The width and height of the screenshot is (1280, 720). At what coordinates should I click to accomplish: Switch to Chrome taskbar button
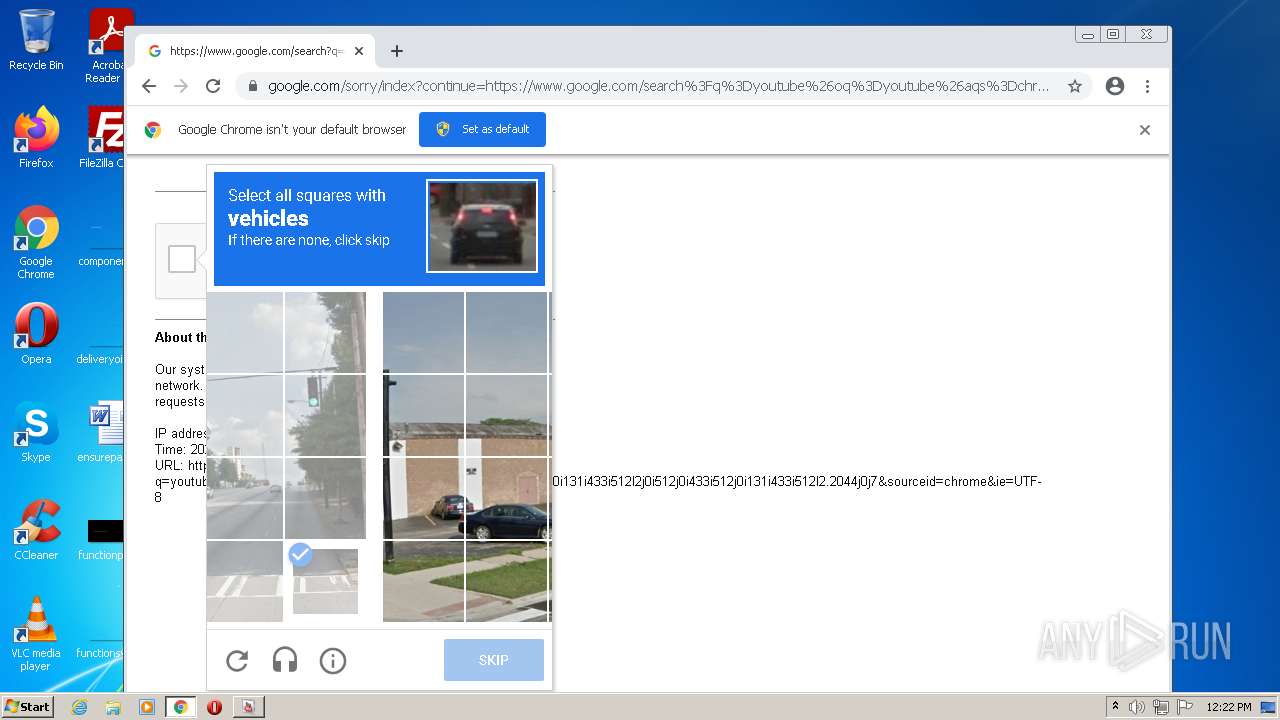pos(181,707)
